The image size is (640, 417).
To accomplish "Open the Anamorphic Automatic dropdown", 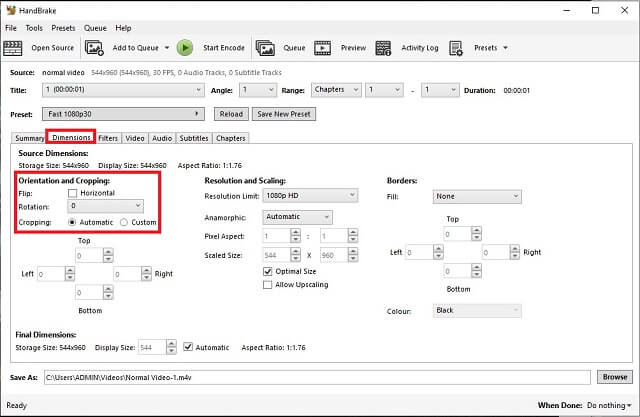I will pos(297,217).
